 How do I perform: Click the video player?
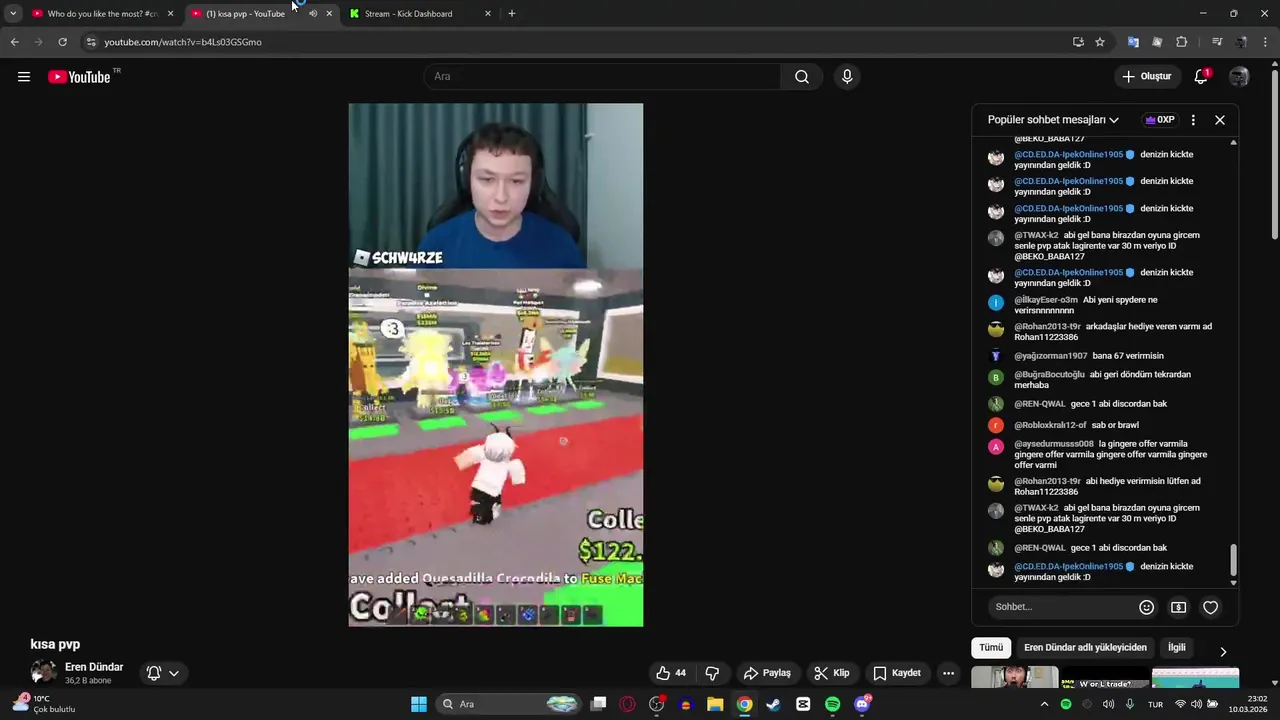(496, 365)
